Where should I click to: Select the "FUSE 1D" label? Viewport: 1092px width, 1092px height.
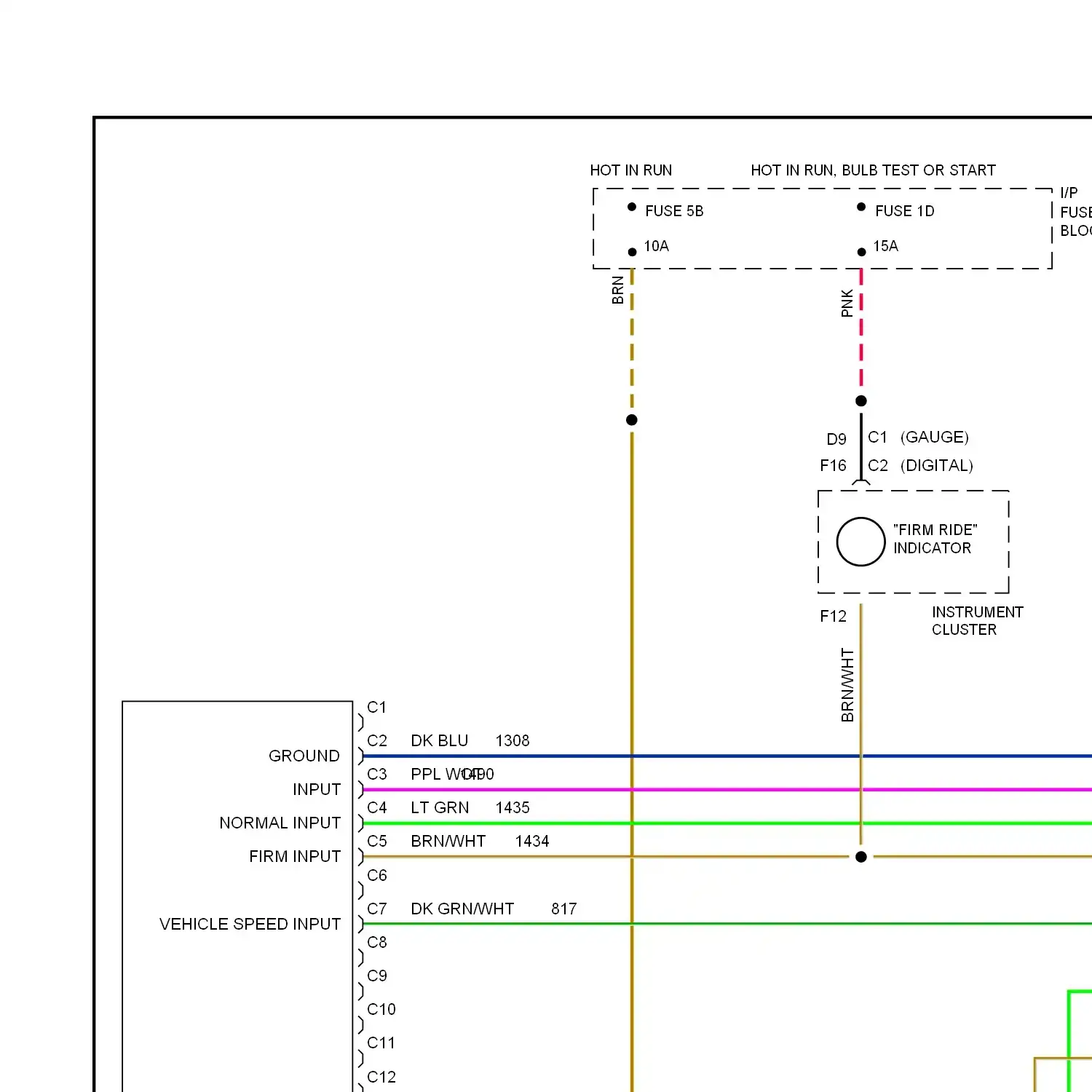(904, 211)
